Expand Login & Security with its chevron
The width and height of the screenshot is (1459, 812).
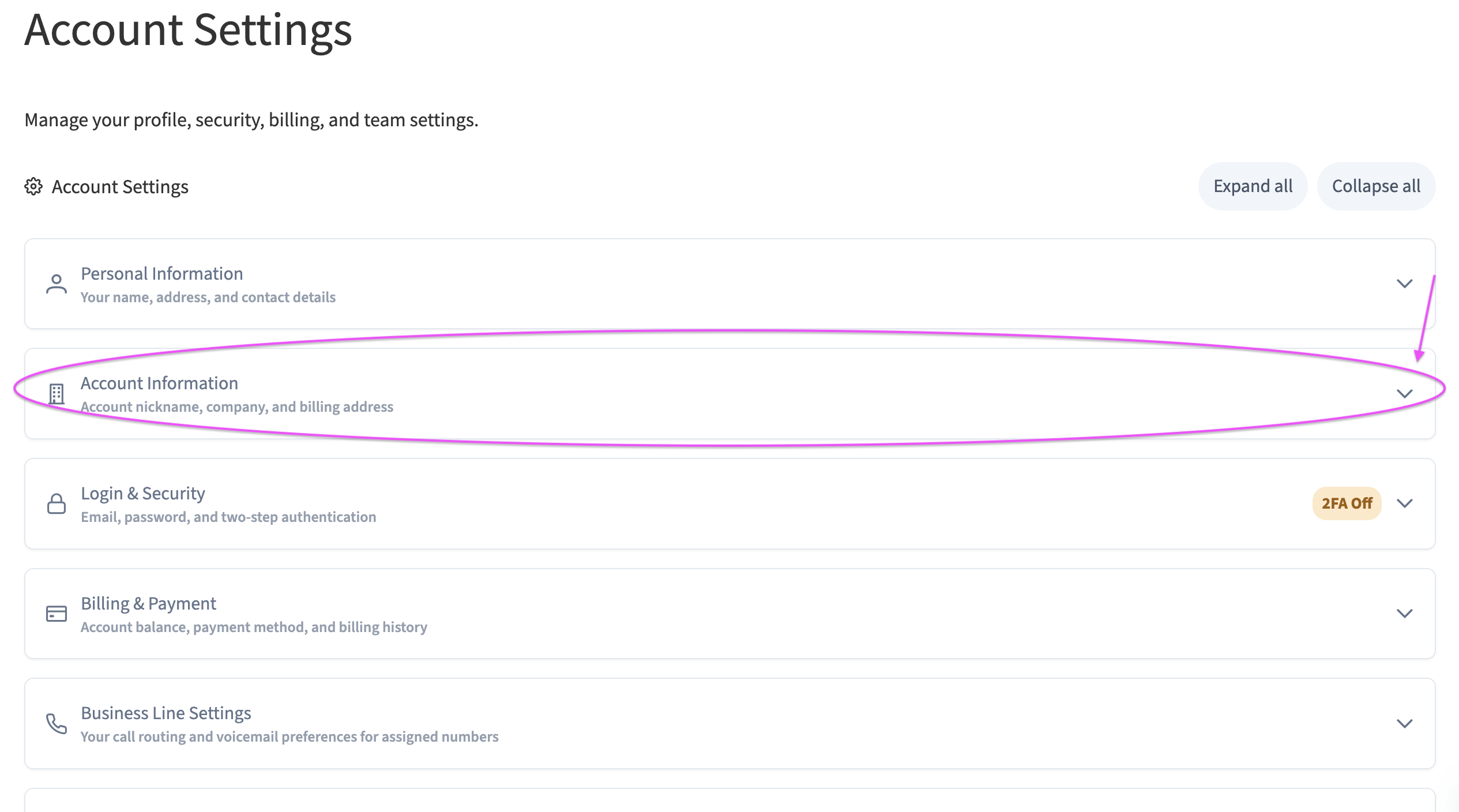pos(1405,503)
